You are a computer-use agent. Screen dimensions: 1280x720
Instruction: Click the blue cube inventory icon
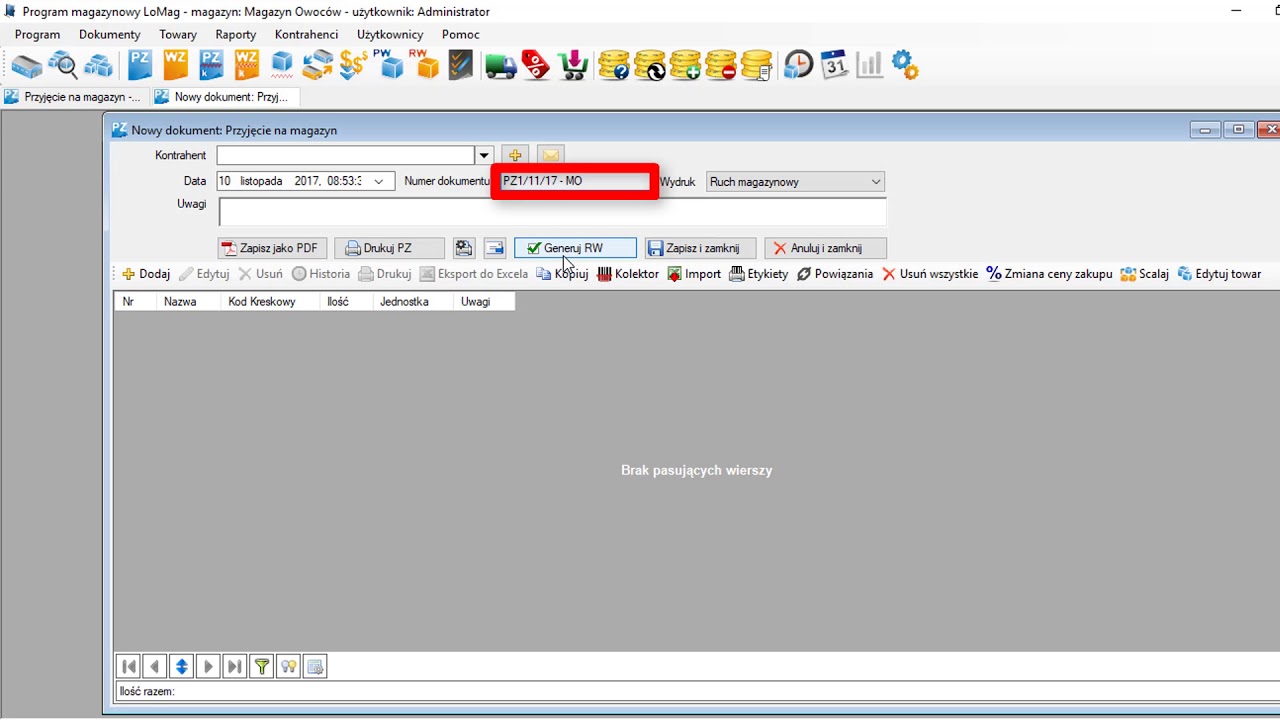(282, 66)
